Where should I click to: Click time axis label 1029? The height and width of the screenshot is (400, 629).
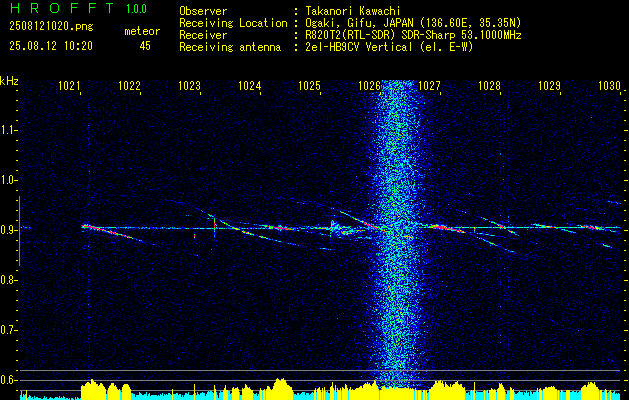pyautogui.click(x=549, y=85)
